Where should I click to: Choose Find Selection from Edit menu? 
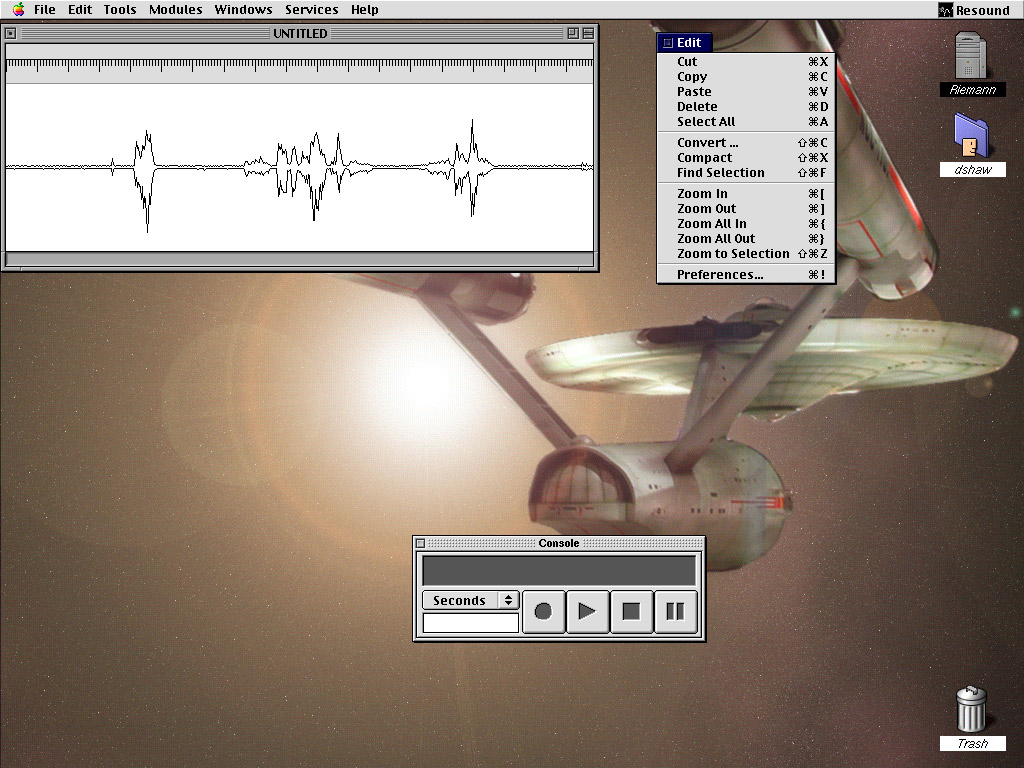746,172
